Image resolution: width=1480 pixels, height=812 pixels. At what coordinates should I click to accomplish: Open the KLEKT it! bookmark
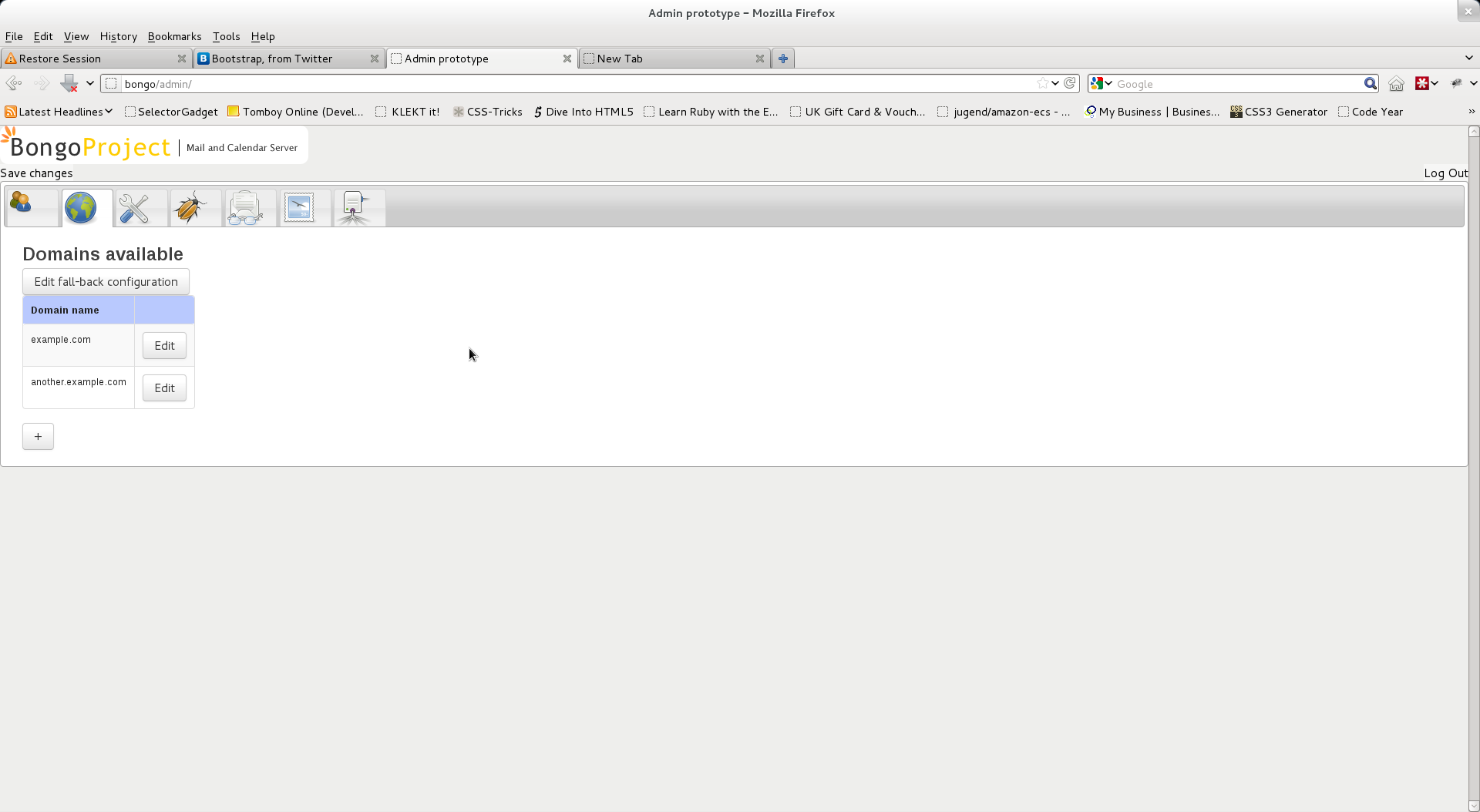[x=408, y=112]
